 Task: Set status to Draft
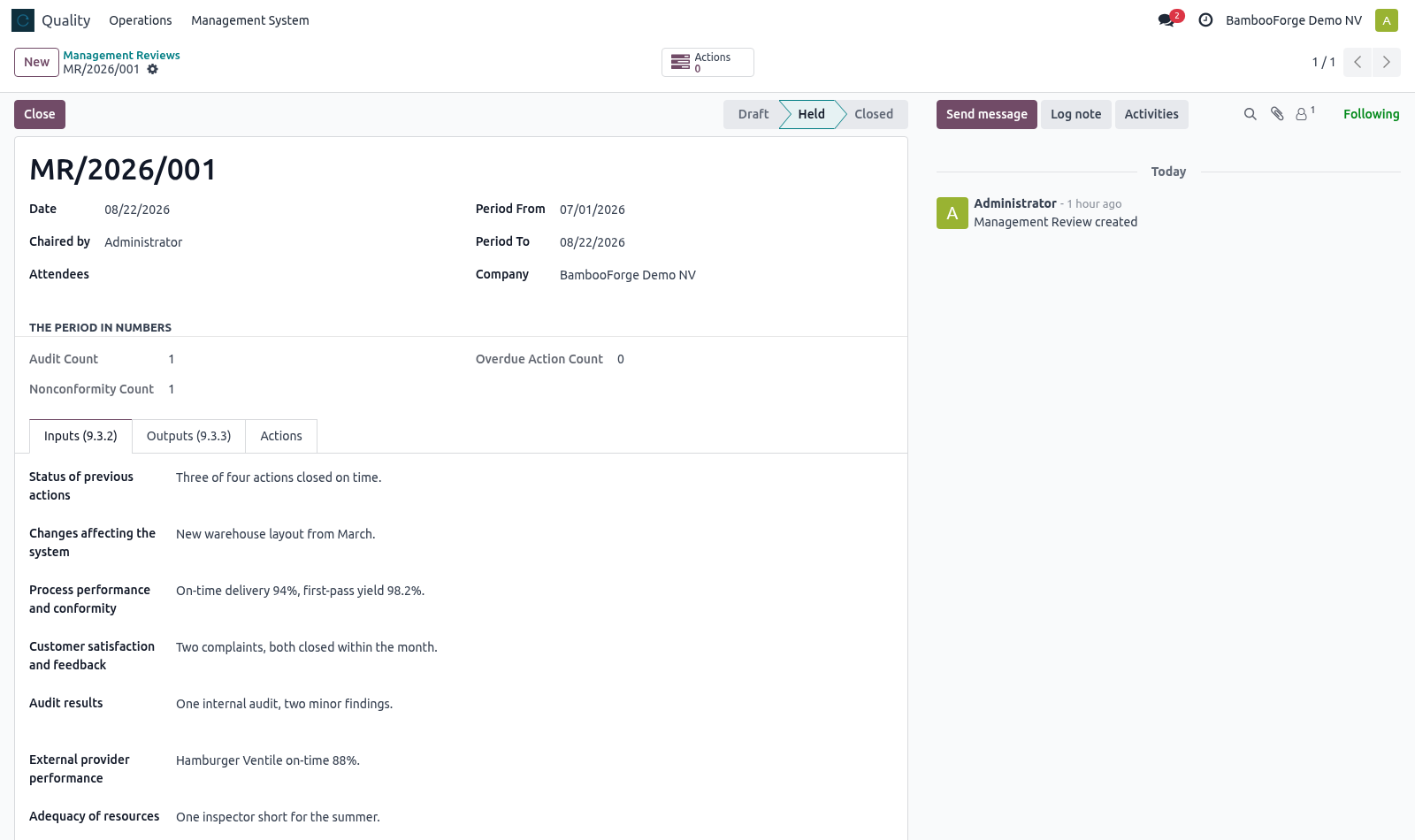753,114
